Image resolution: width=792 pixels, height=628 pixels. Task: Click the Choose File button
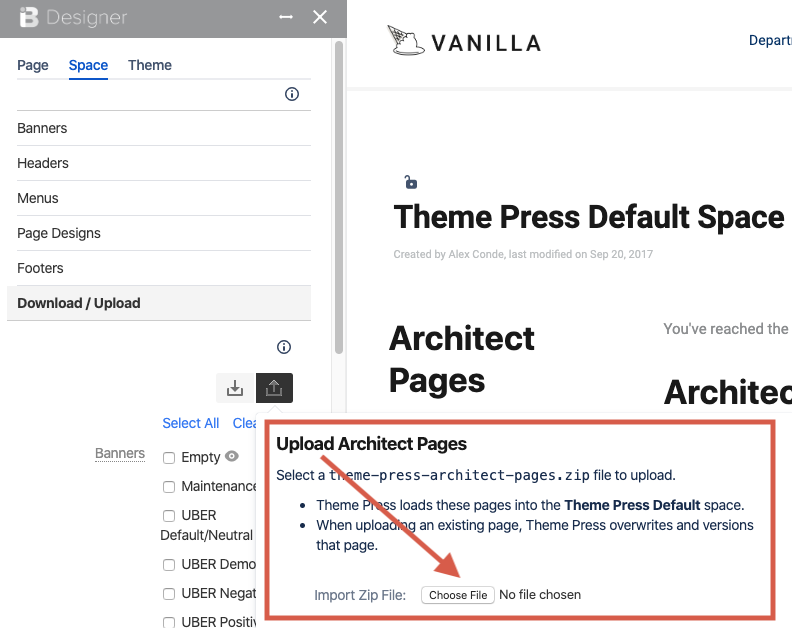pyautogui.click(x=458, y=595)
